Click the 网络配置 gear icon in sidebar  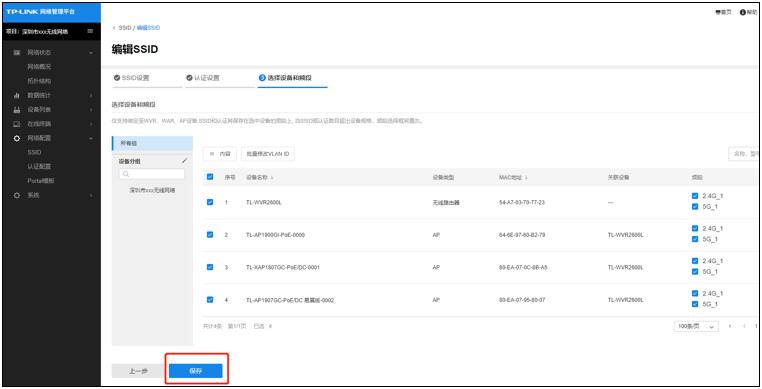point(17,138)
